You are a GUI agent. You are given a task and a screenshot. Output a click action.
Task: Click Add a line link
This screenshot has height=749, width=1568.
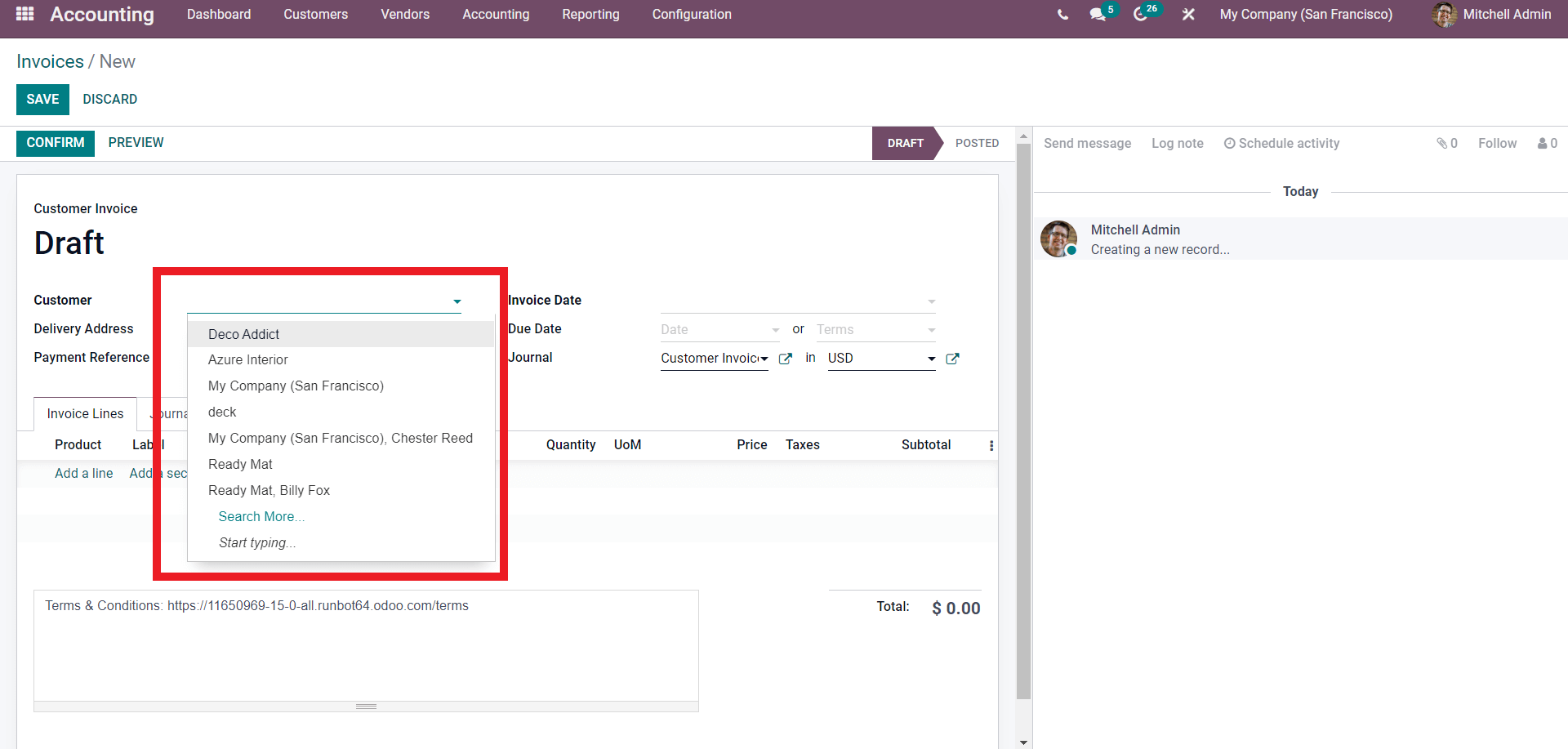[x=83, y=474]
